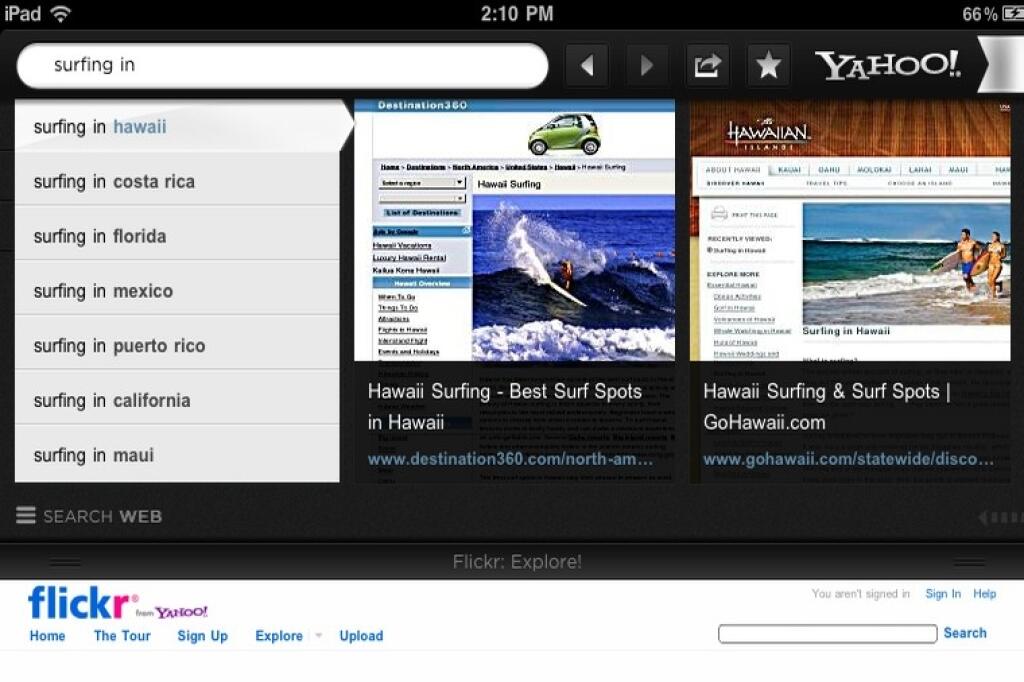Viewport: 1024px width, 682px height.
Task: Expand the Explore dropdown arrow on Flickr
Action: pos(319,635)
